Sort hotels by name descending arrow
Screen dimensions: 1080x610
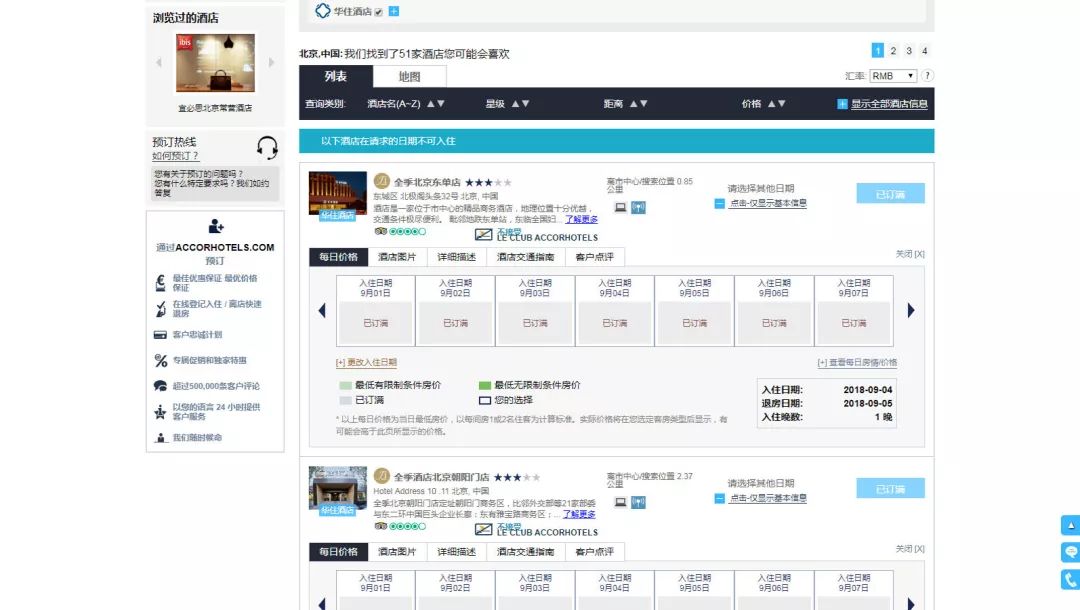point(441,104)
